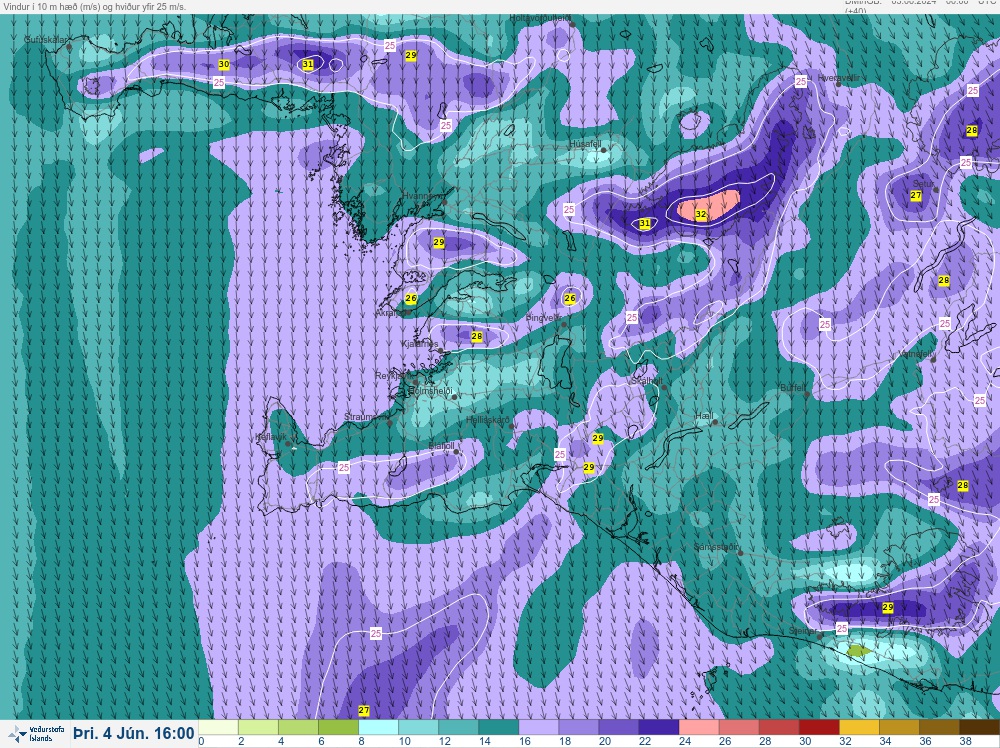1000x748 pixels.
Task: Click the Húsafell station label
Action: coord(585,145)
